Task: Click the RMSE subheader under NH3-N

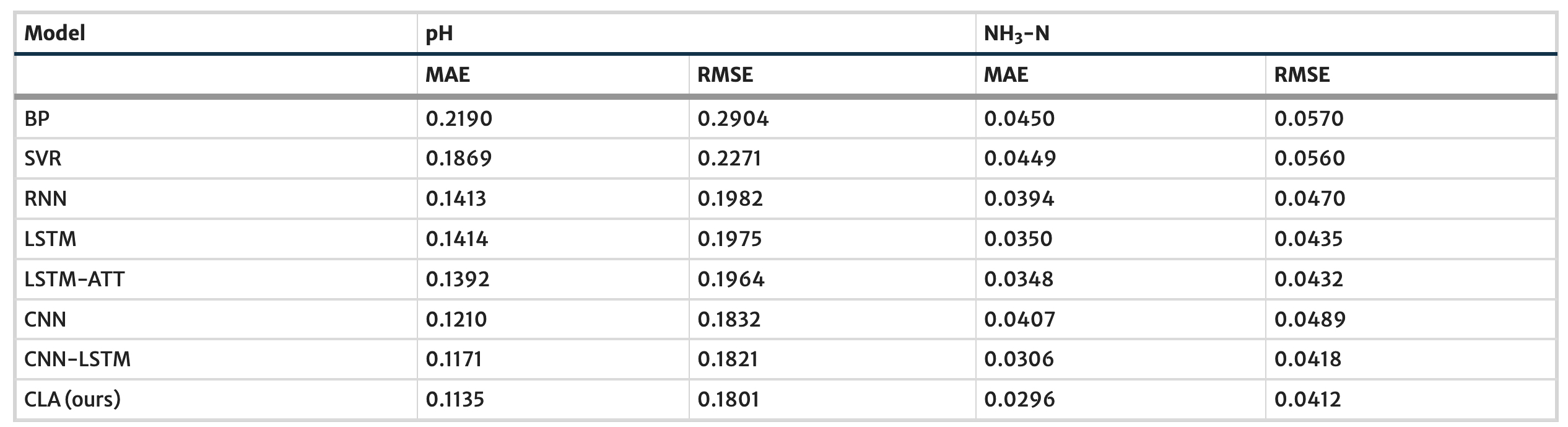Action: (x=1302, y=75)
